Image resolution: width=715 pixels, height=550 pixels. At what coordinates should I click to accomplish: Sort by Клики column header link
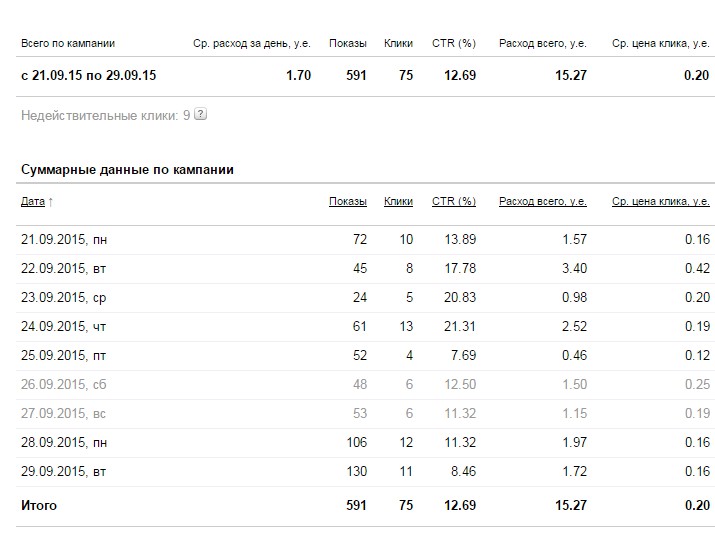pyautogui.click(x=398, y=201)
